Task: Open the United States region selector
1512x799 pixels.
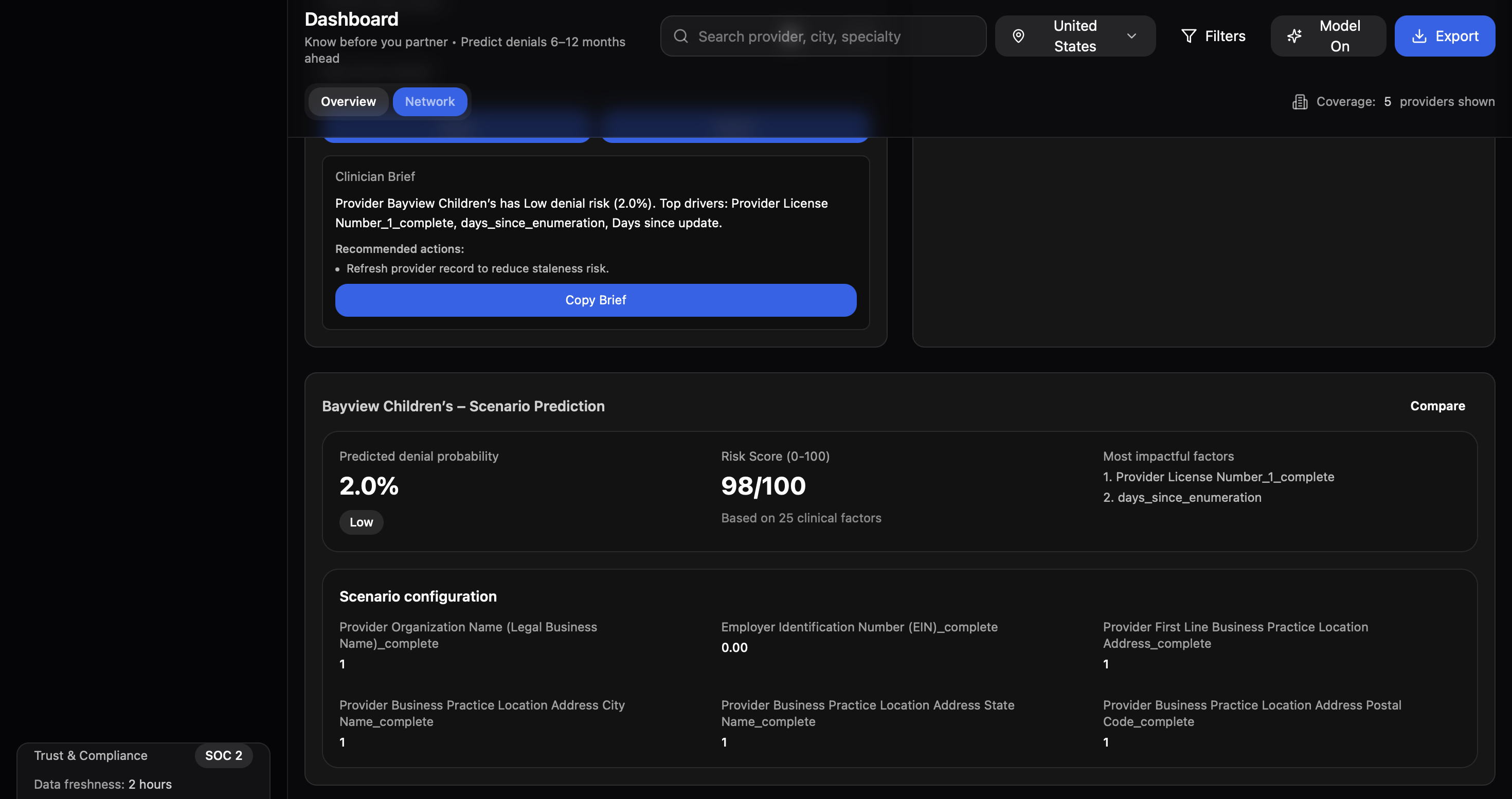Action: pyautogui.click(x=1074, y=37)
